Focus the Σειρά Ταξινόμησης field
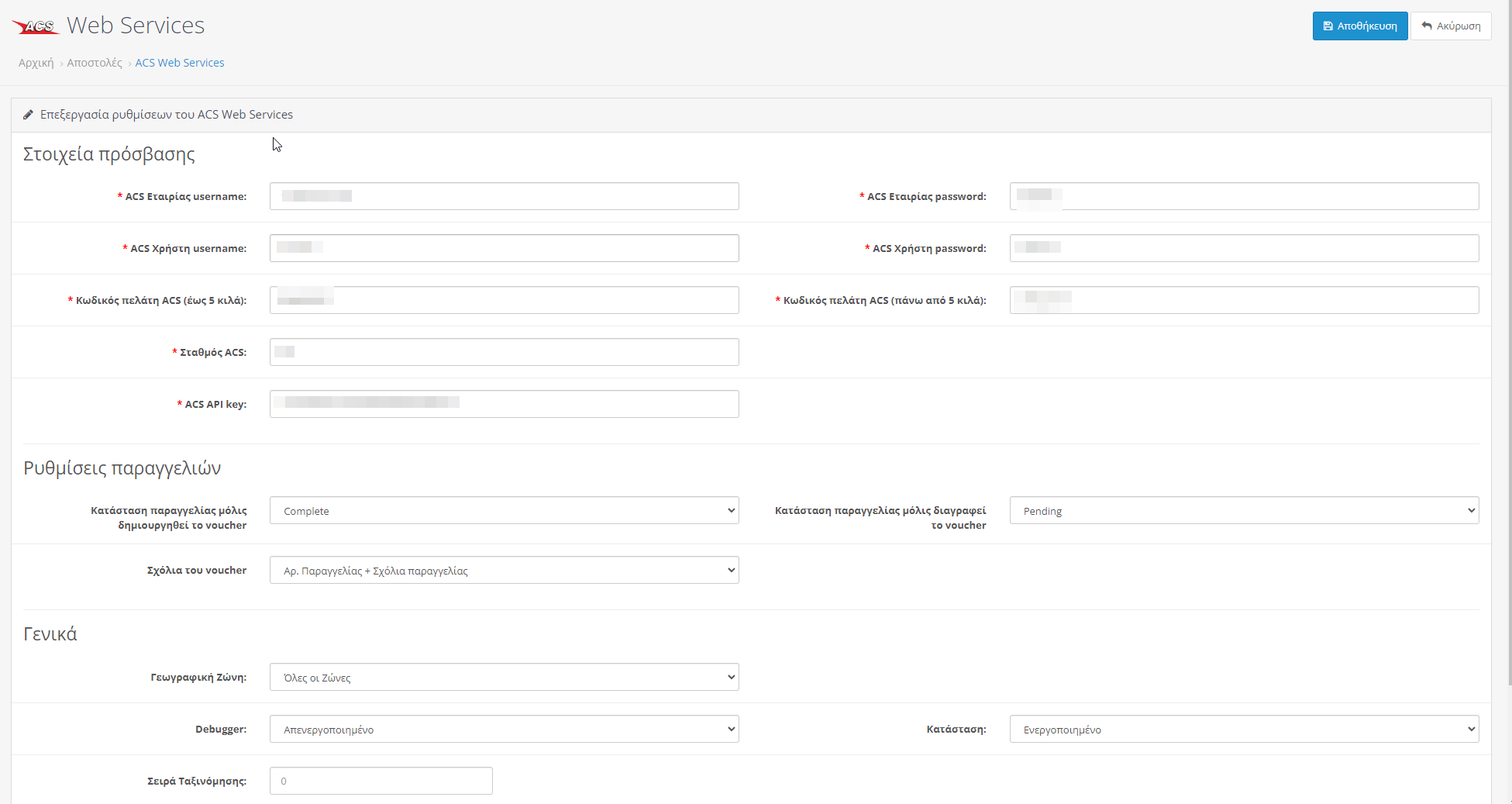The image size is (1512, 804). tap(381, 781)
